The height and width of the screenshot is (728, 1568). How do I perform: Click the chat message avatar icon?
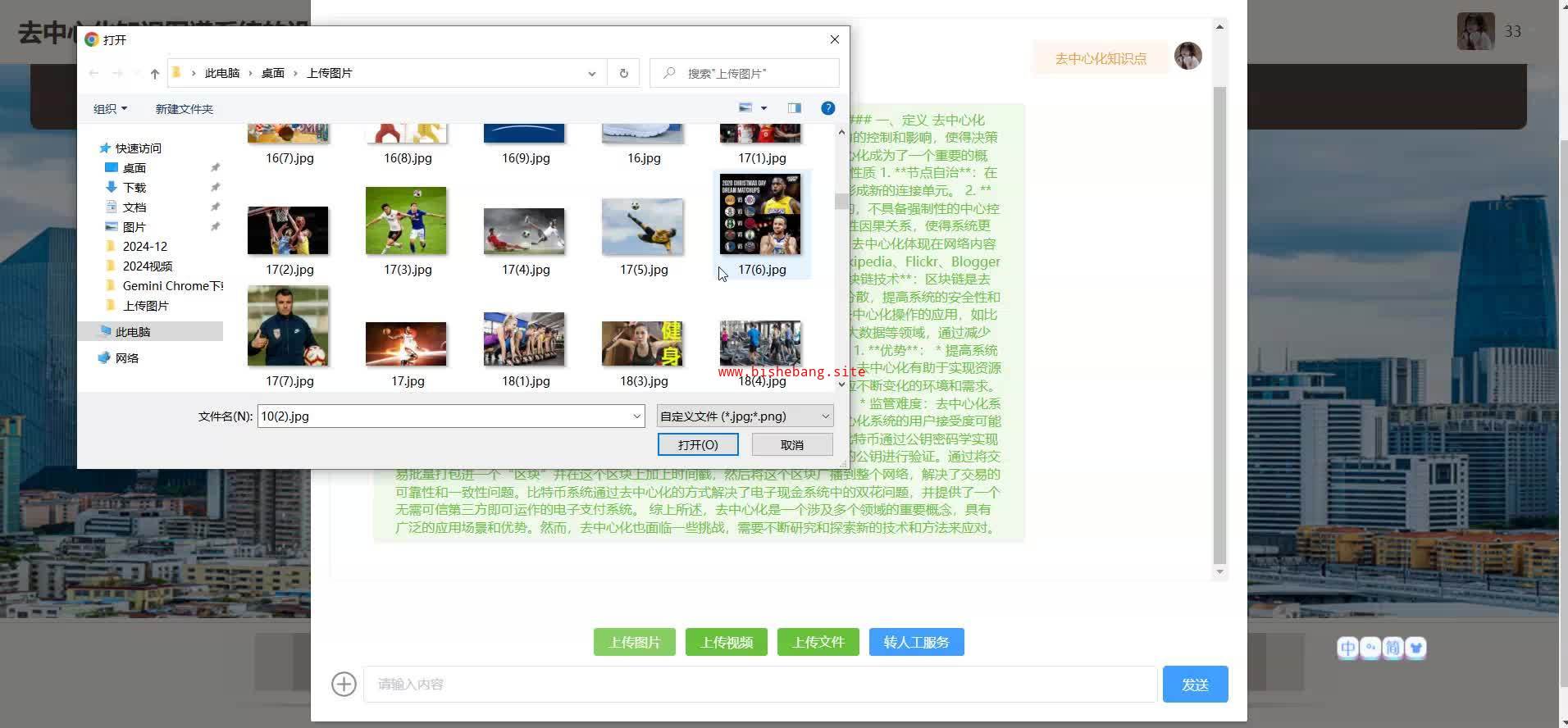pyautogui.click(x=1187, y=57)
